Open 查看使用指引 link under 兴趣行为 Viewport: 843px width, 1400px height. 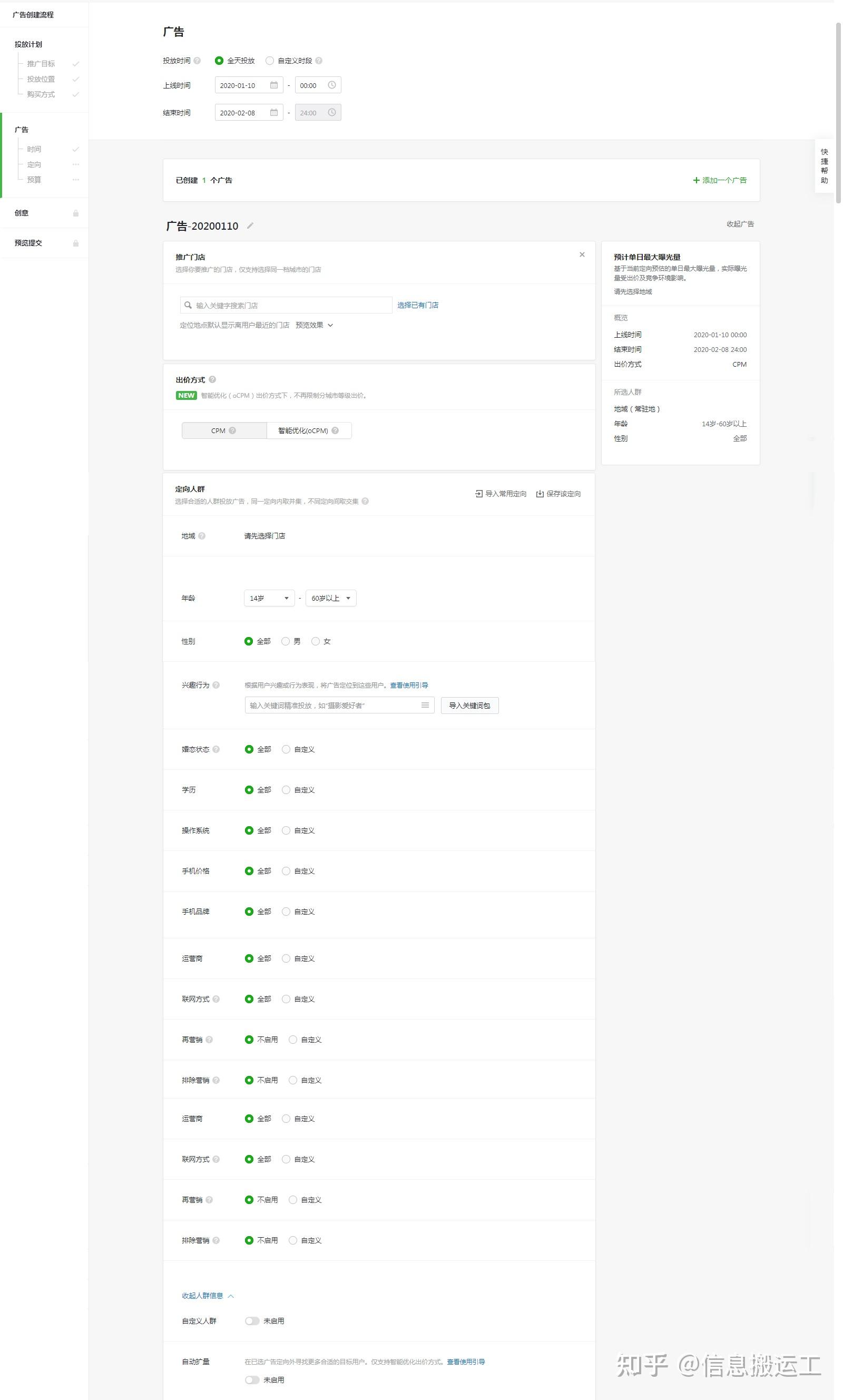[x=409, y=685]
